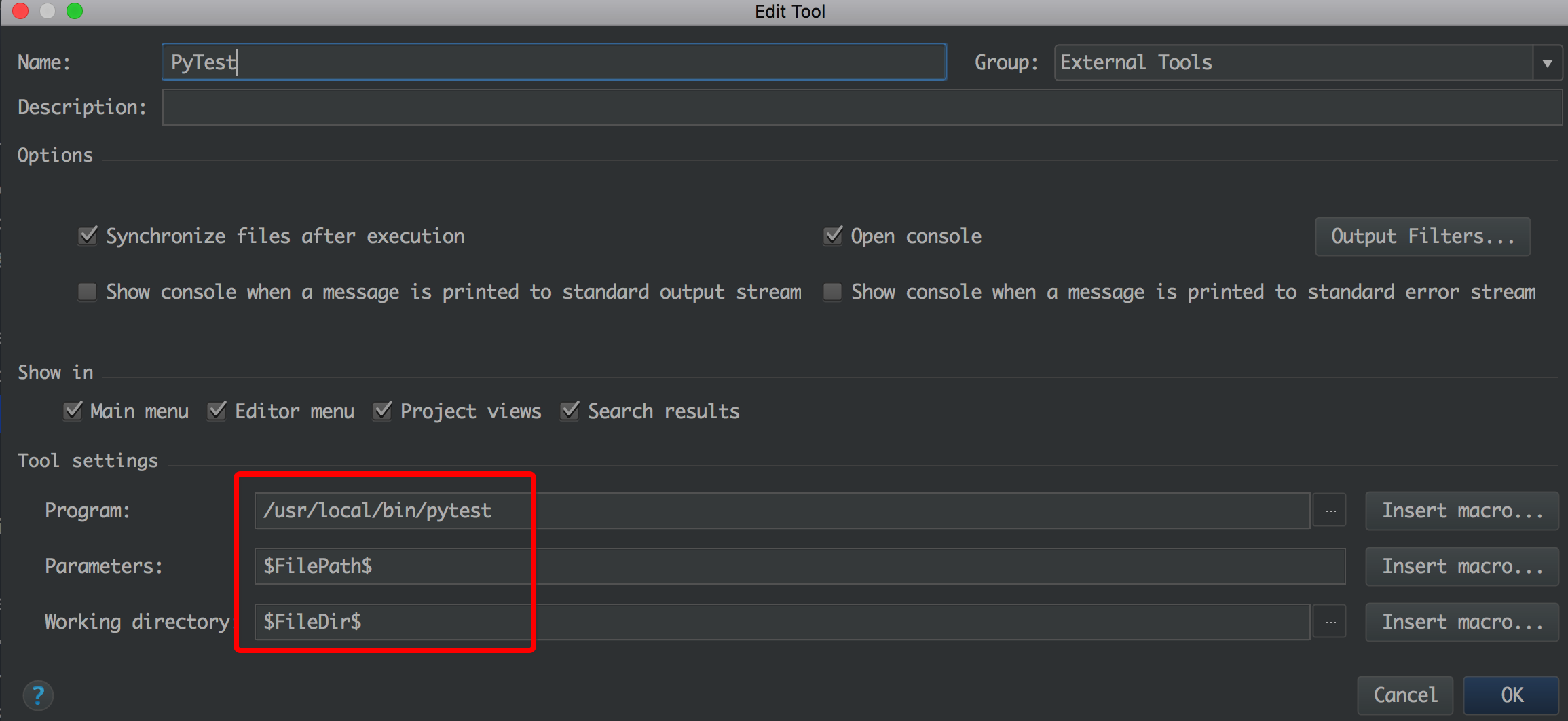Enable show console on standard error stream
Screen dimensions: 1568x721
[x=832, y=291]
